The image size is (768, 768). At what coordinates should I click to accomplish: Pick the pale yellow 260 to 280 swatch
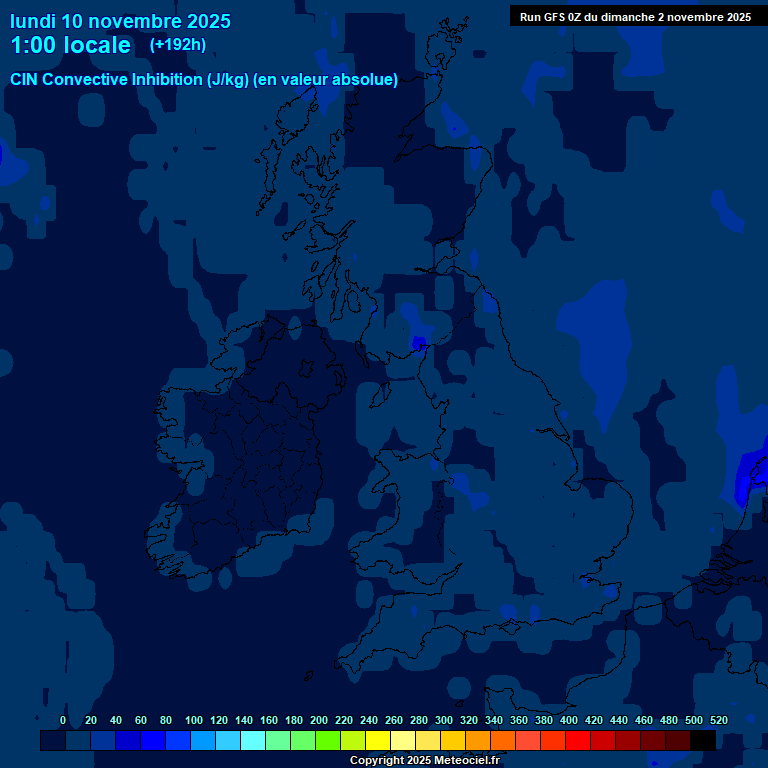[403, 740]
